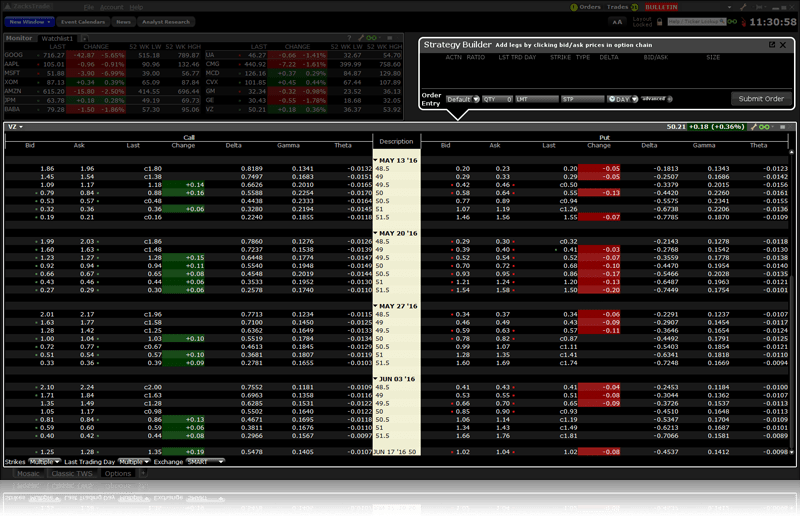Open the Last Trading Day Multiple dropdown

click(x=134, y=462)
